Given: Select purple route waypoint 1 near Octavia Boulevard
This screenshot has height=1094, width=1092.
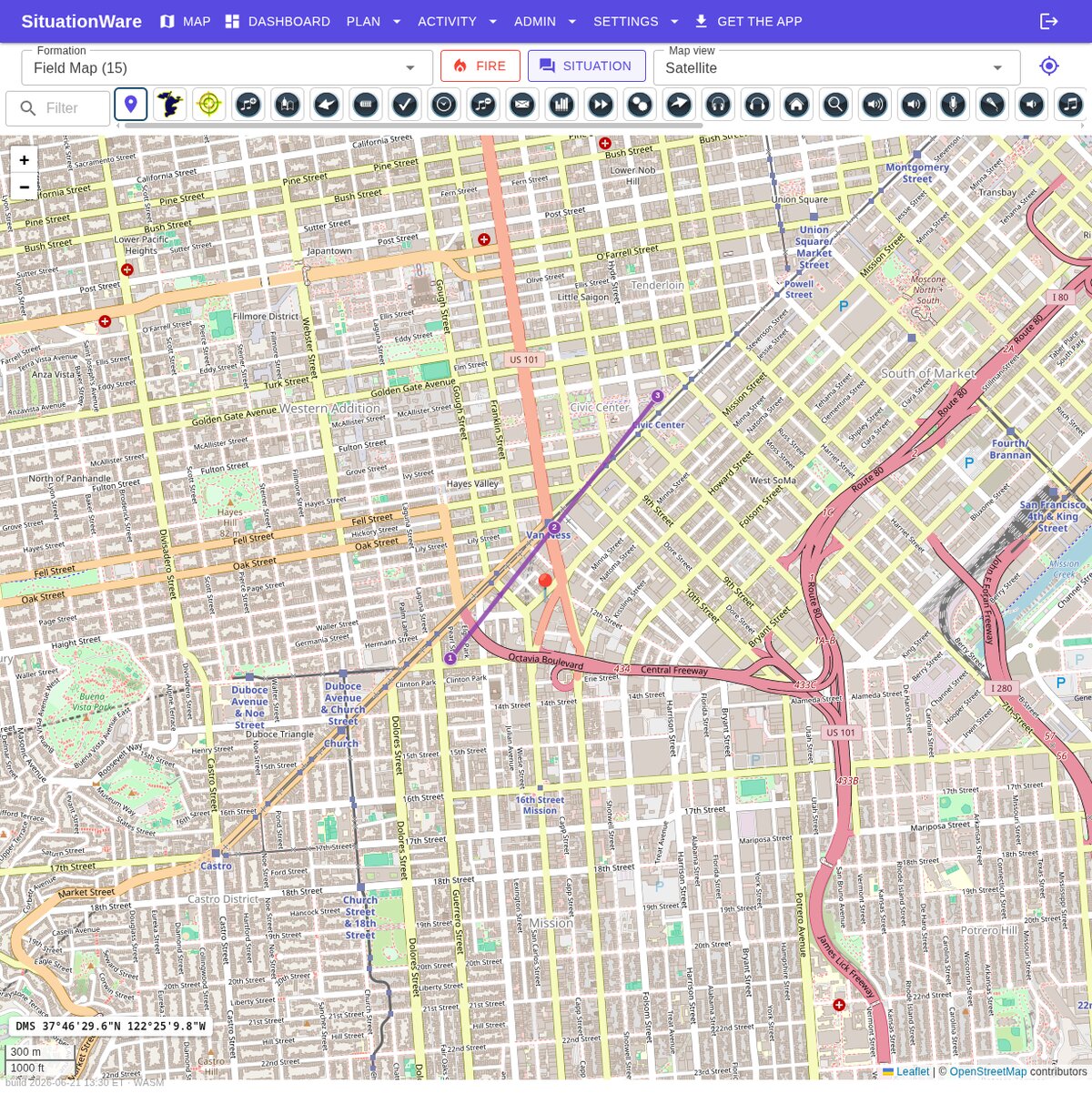Looking at the screenshot, I should pos(450,658).
